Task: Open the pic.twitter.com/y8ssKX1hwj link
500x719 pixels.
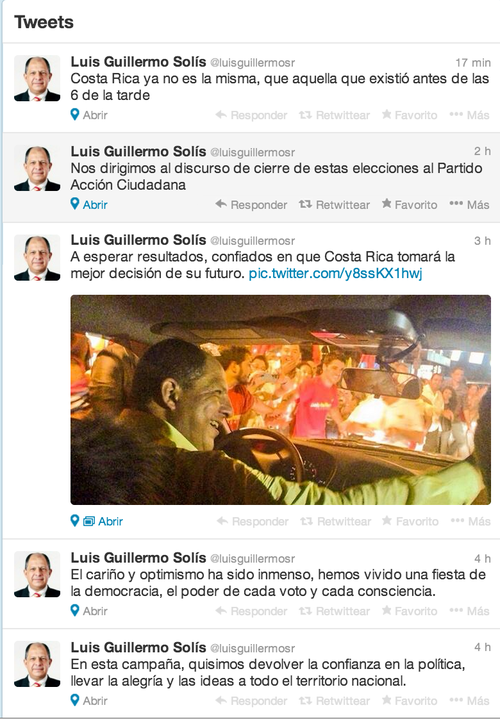Action: coord(335,274)
